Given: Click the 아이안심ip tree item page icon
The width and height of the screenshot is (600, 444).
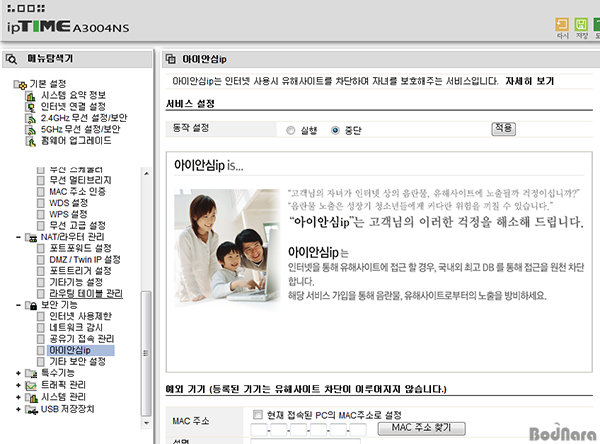Looking at the screenshot, I should click(41, 350).
